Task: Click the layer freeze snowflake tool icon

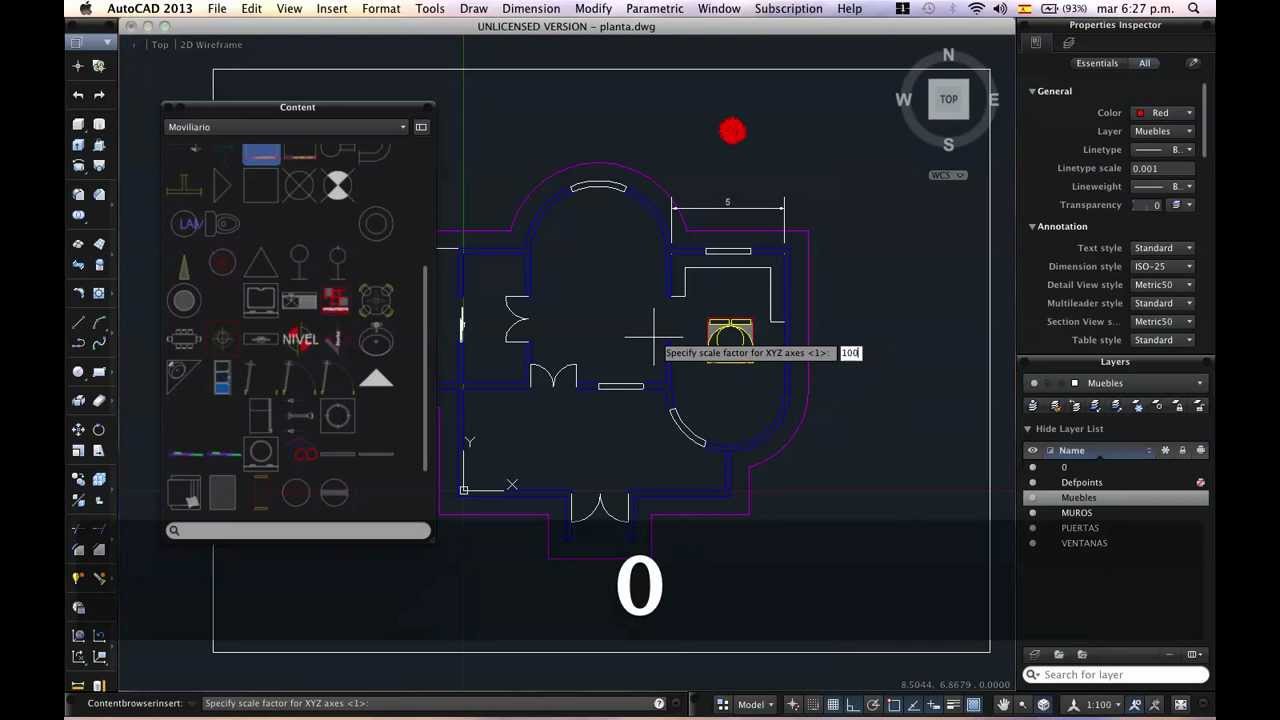Action: point(1138,406)
